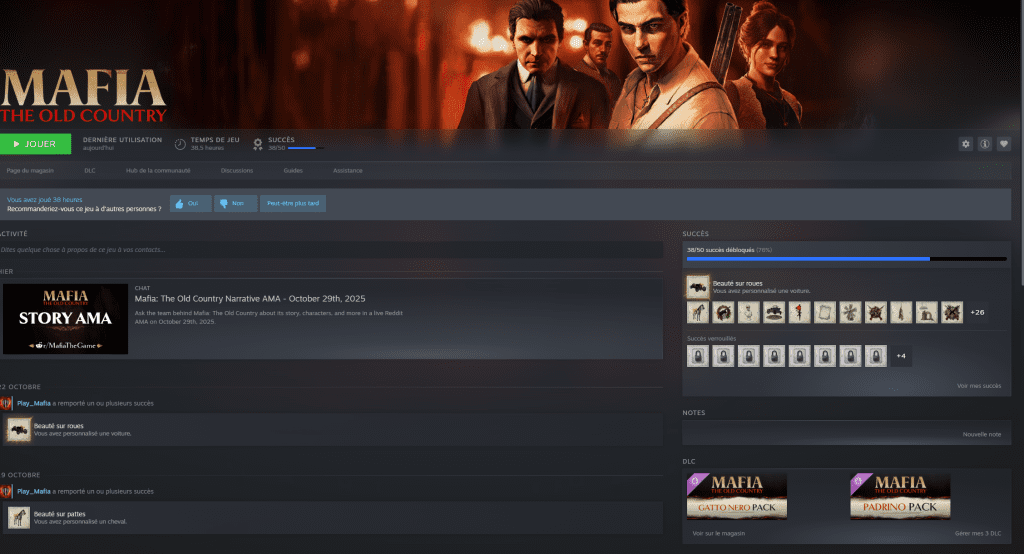Select the first locked achievement padlock icon
Screen dimensions: 1024x554
coord(697,356)
